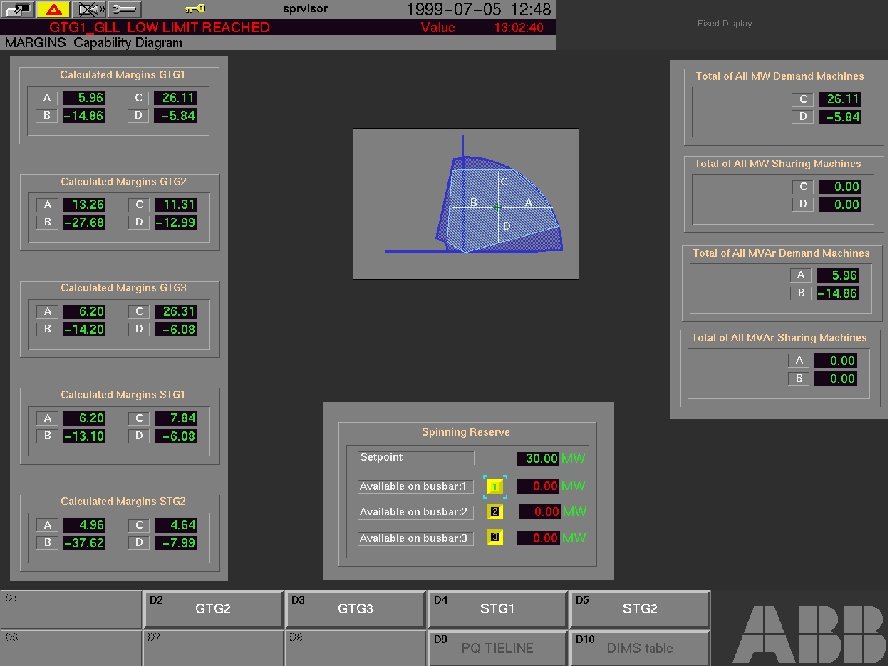Click the capability diagram chart
The height and width of the screenshot is (666, 888).
tap(466, 202)
